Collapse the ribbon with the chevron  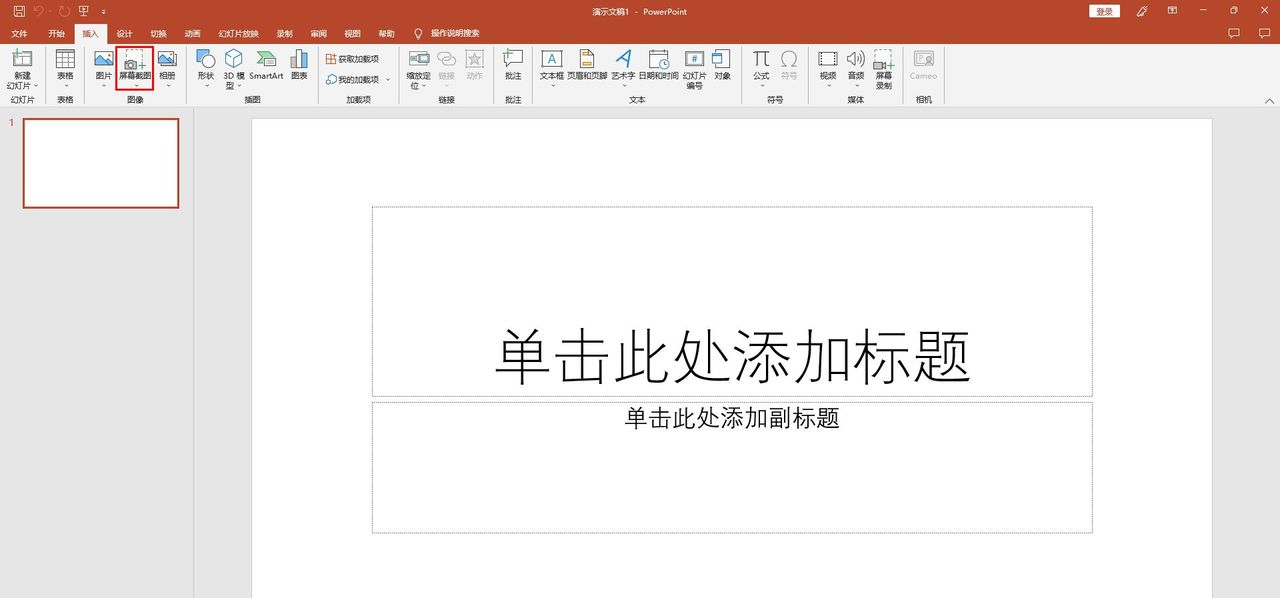pos(1269,99)
